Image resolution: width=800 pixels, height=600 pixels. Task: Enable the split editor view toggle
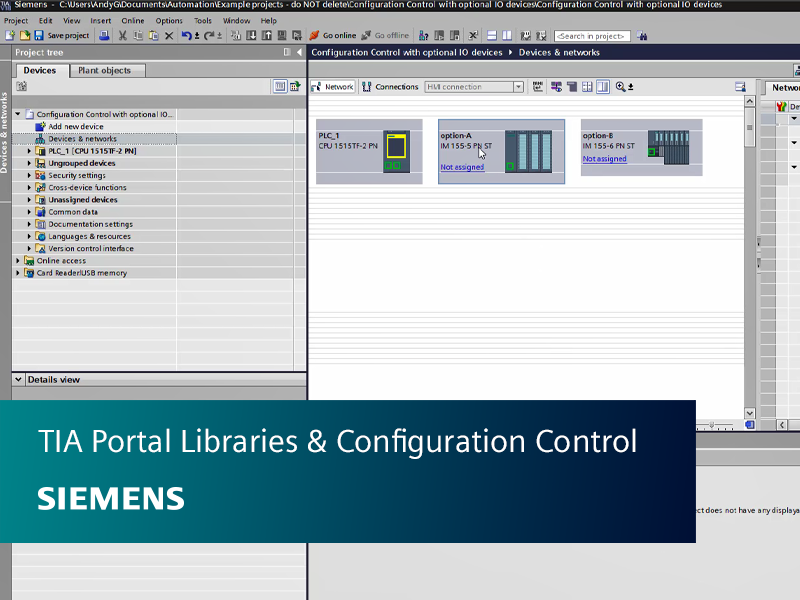(x=604, y=86)
